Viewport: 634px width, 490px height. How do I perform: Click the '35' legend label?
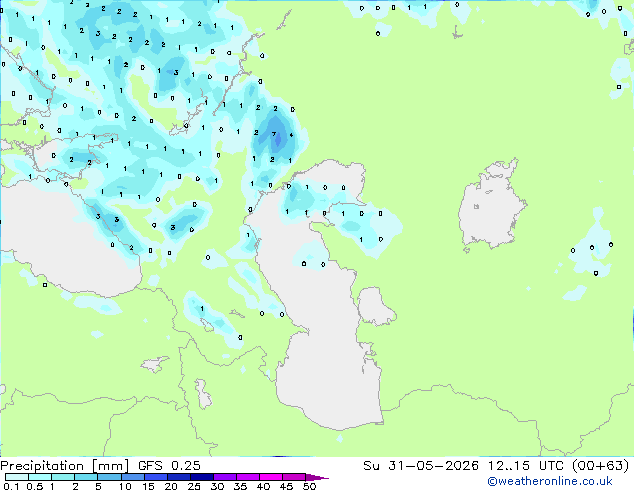coord(240,486)
